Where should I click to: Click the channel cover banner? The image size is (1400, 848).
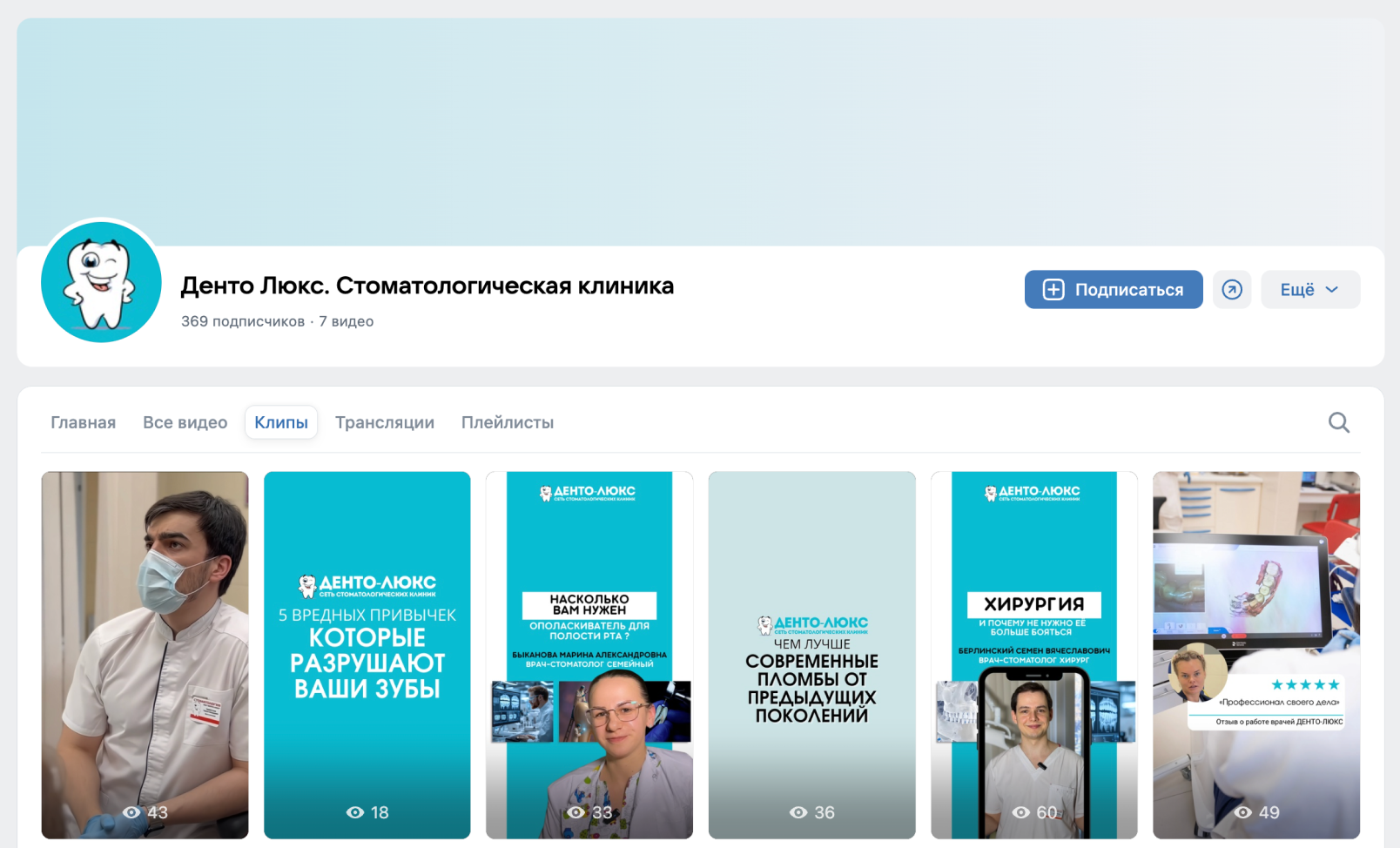click(x=701, y=131)
